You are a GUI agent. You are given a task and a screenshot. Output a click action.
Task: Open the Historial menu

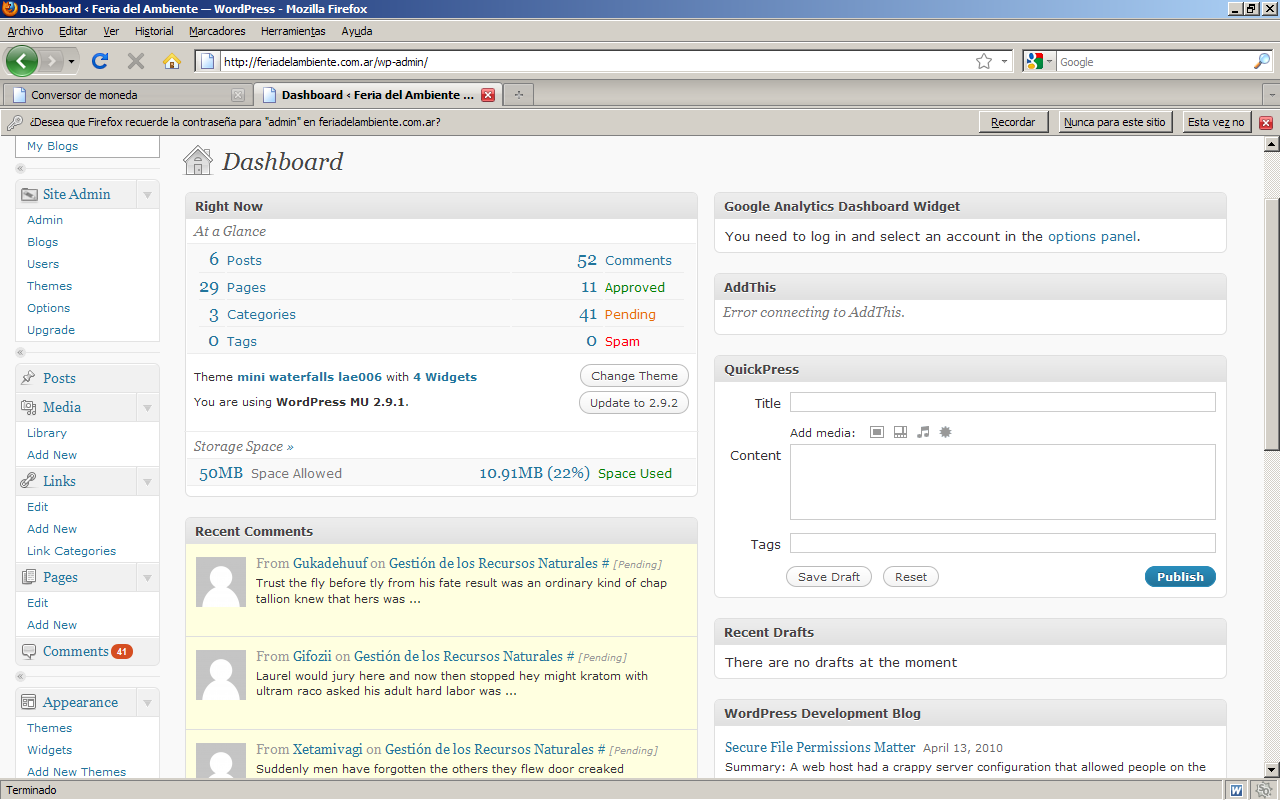154,31
